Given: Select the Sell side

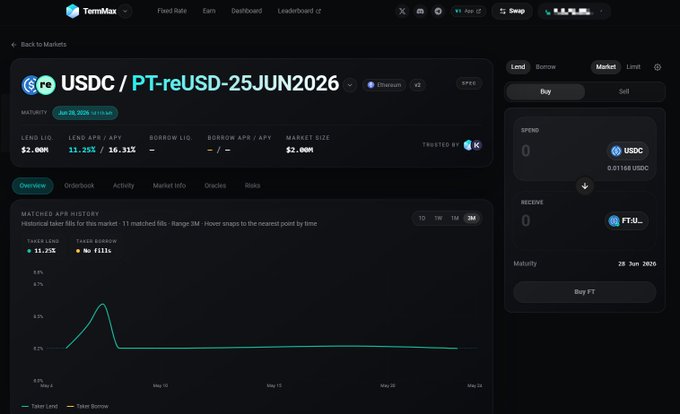Looking at the screenshot, I should click(624, 91).
